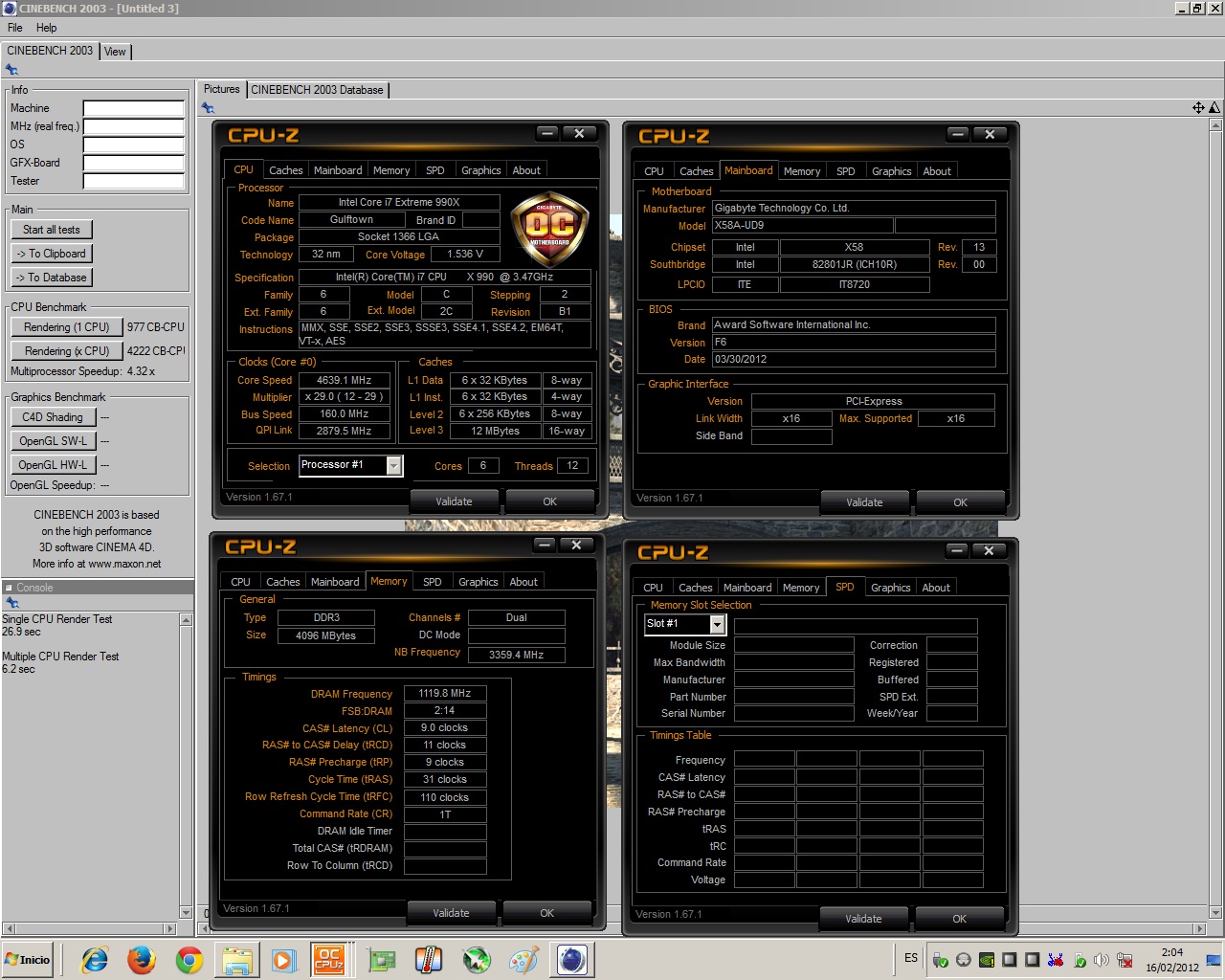Click the ES language indicator
This screenshot has width=1225, height=980.
[x=911, y=958]
